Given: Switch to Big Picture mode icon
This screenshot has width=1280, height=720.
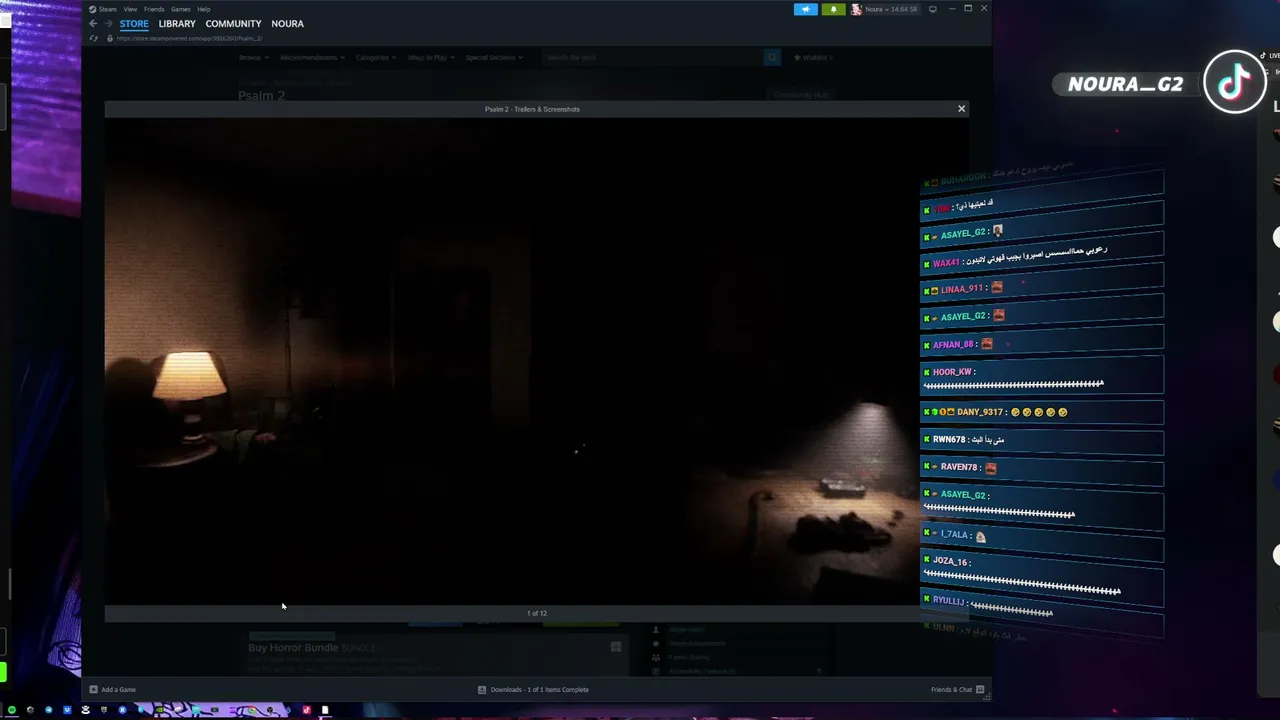Looking at the screenshot, I should click(933, 9).
